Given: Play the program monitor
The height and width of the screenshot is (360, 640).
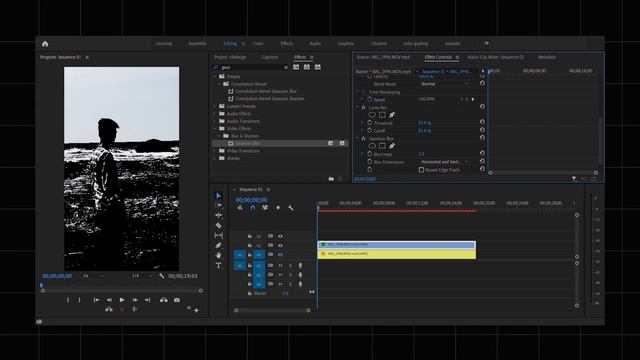Looking at the screenshot, I should pos(122,300).
